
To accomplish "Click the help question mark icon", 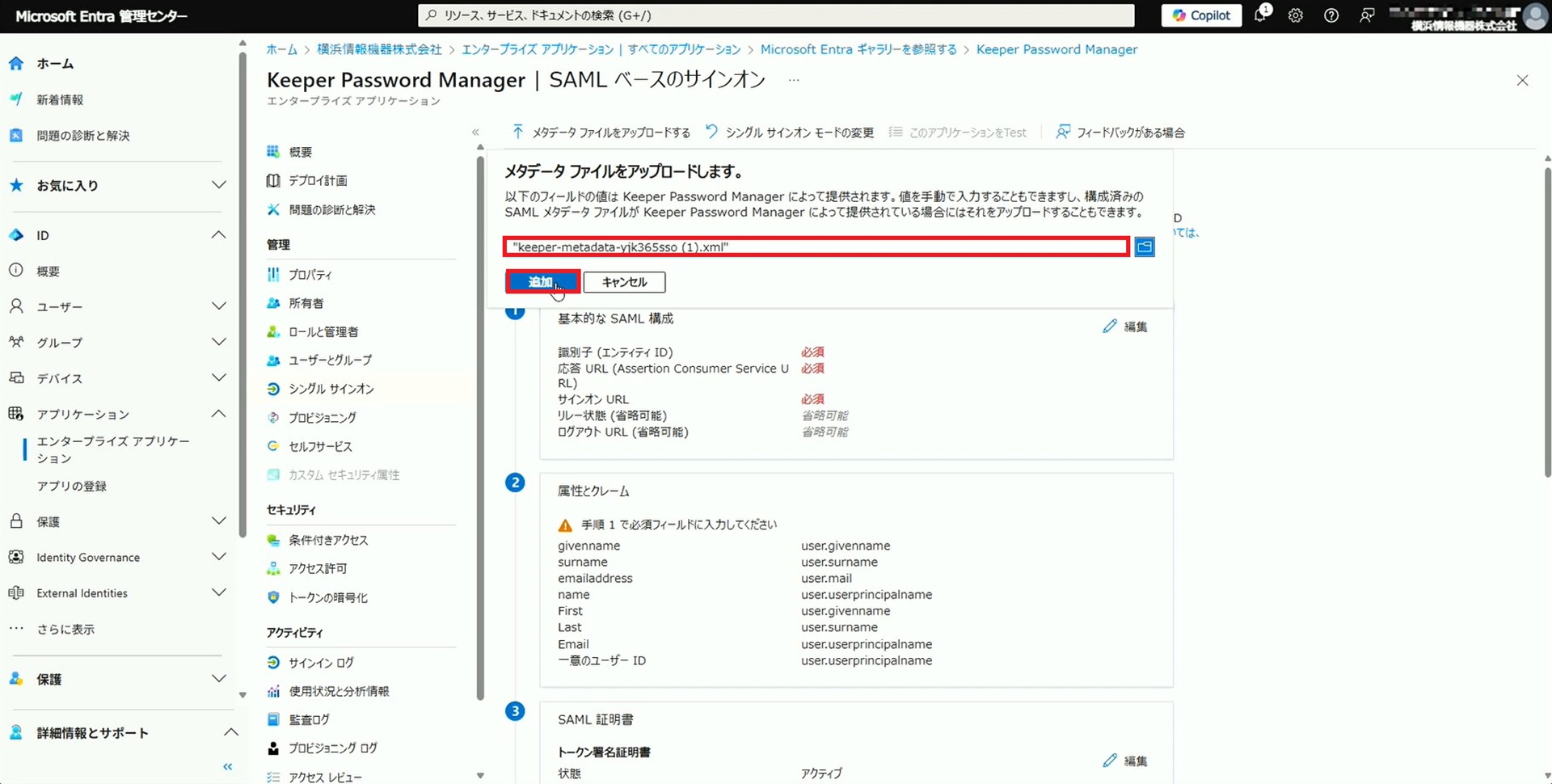I will [x=1331, y=15].
